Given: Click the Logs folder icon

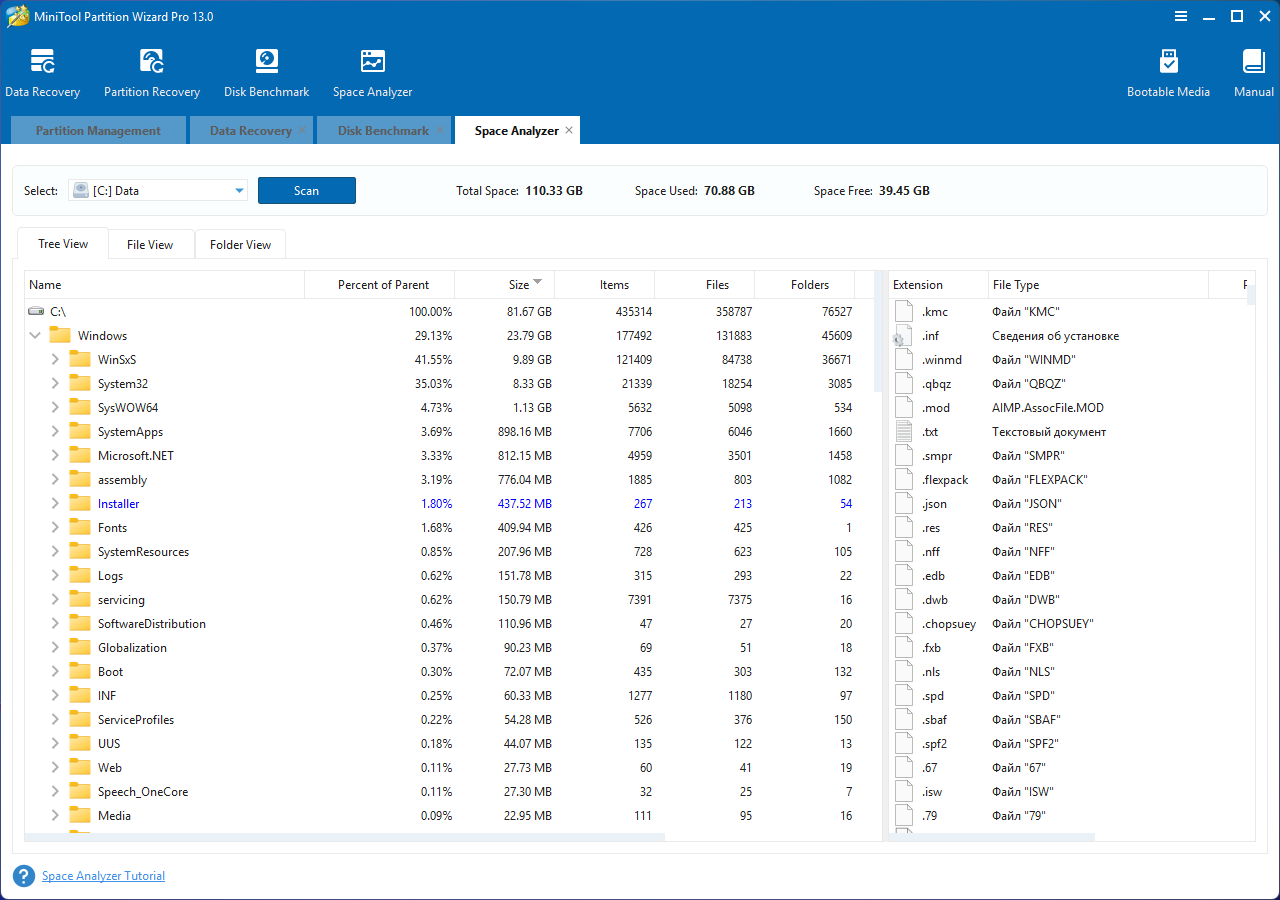Looking at the screenshot, I should coord(80,576).
